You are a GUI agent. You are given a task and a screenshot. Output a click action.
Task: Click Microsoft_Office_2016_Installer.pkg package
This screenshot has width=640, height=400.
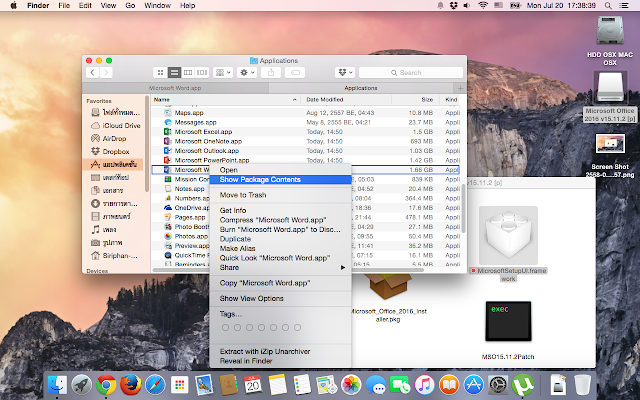coord(388,287)
